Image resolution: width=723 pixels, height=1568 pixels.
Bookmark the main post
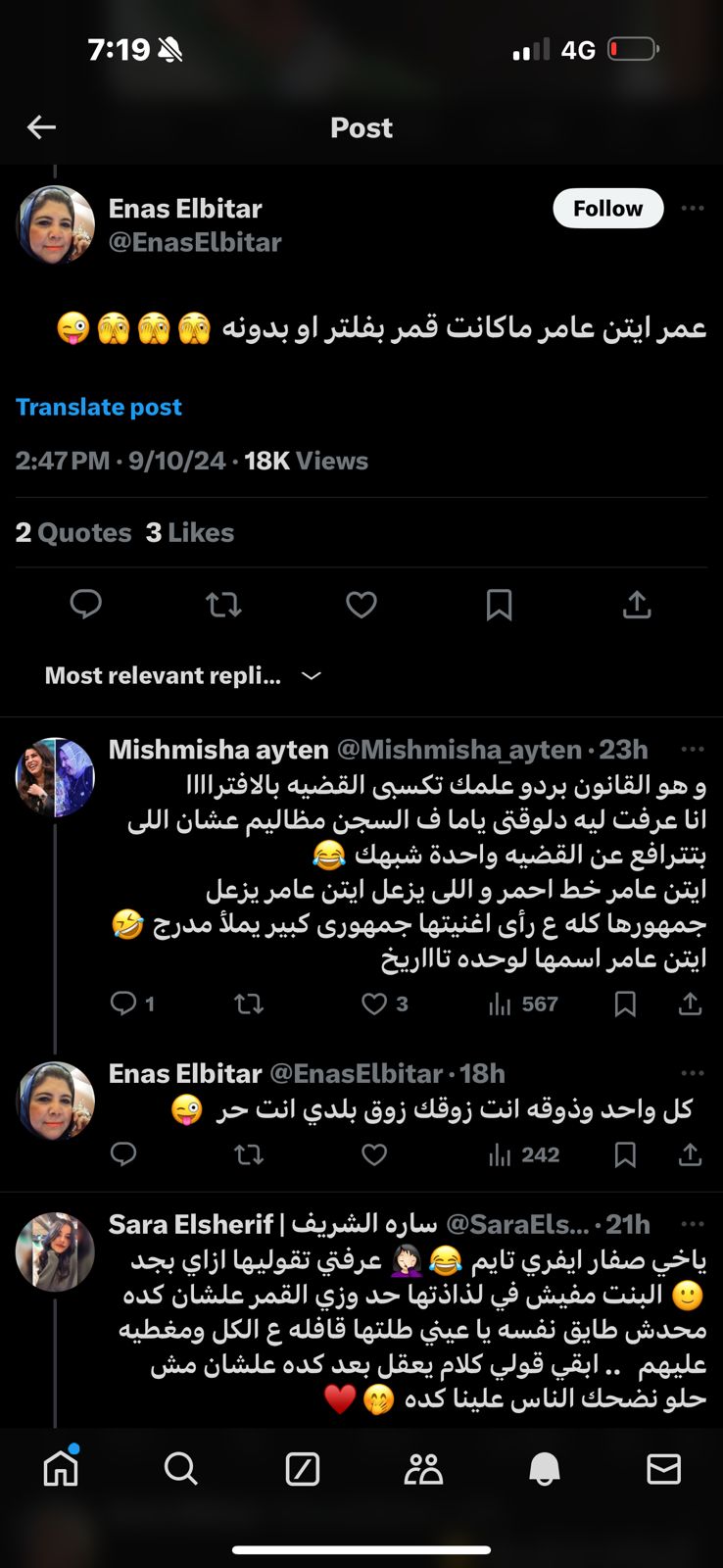pos(500,605)
